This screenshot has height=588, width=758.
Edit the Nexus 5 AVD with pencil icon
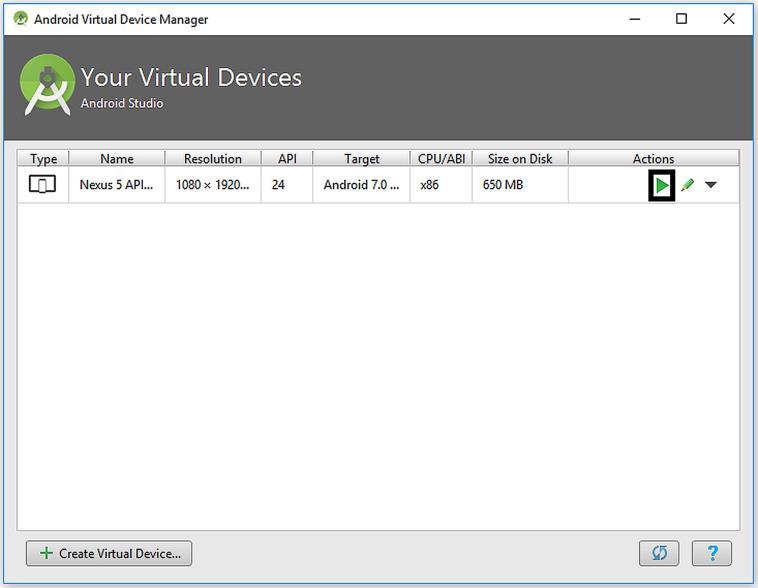[x=687, y=185]
